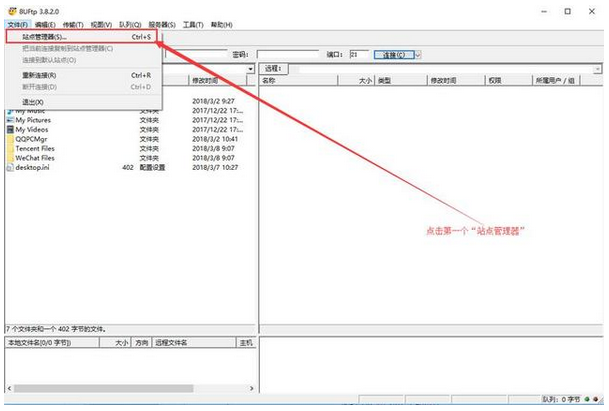Click the date 2018/3/2 10:41

click(x=215, y=139)
